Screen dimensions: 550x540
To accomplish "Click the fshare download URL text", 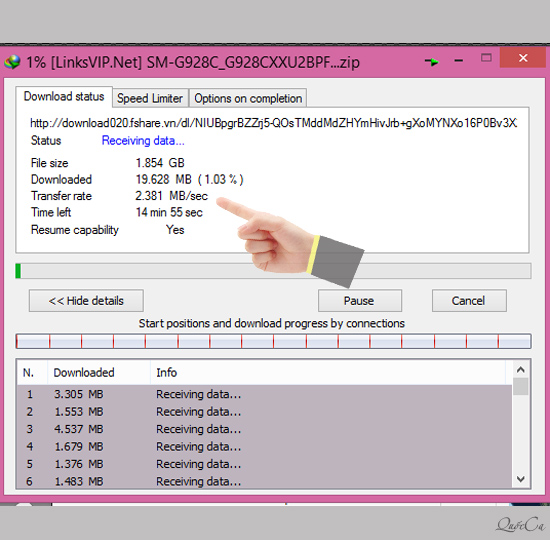I will point(273,123).
